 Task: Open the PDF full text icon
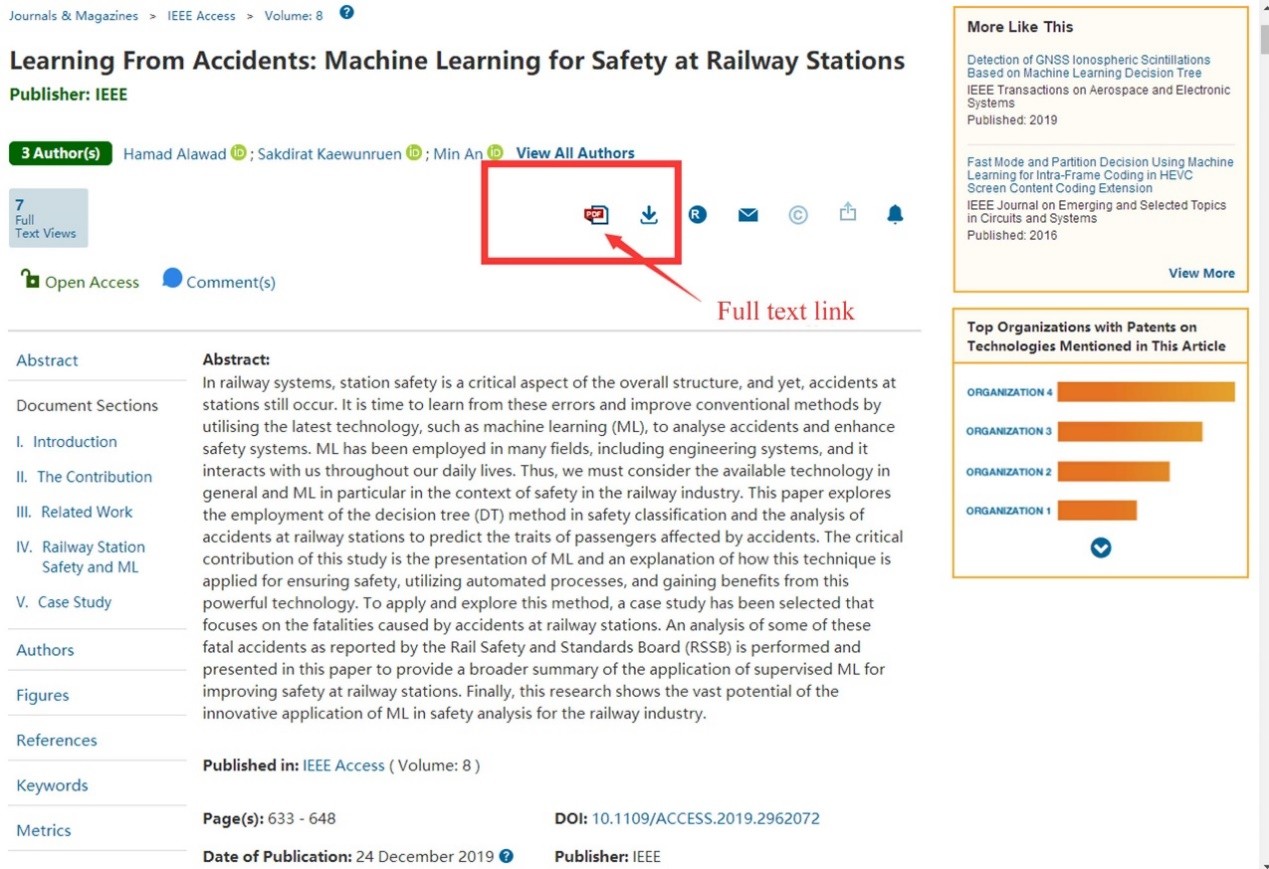coord(596,214)
